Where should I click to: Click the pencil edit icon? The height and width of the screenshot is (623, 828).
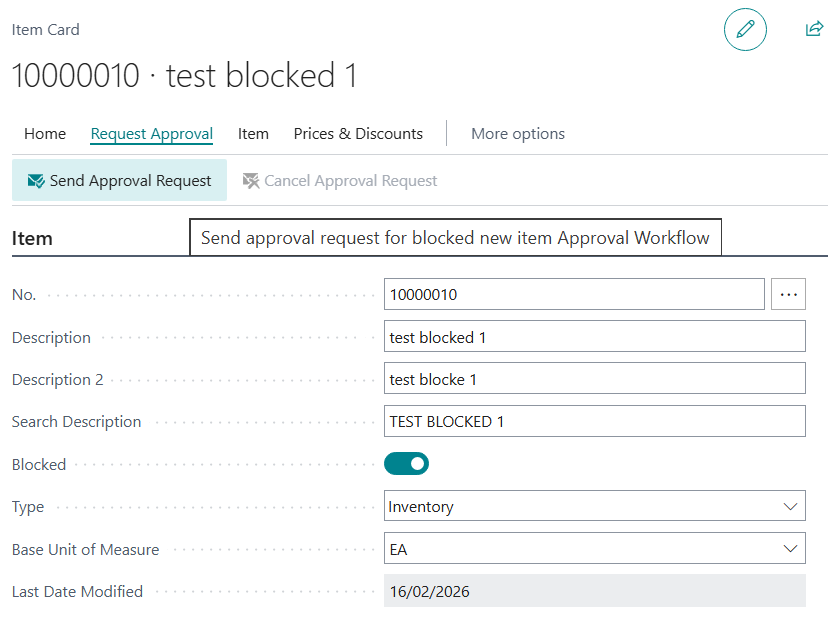coord(745,30)
